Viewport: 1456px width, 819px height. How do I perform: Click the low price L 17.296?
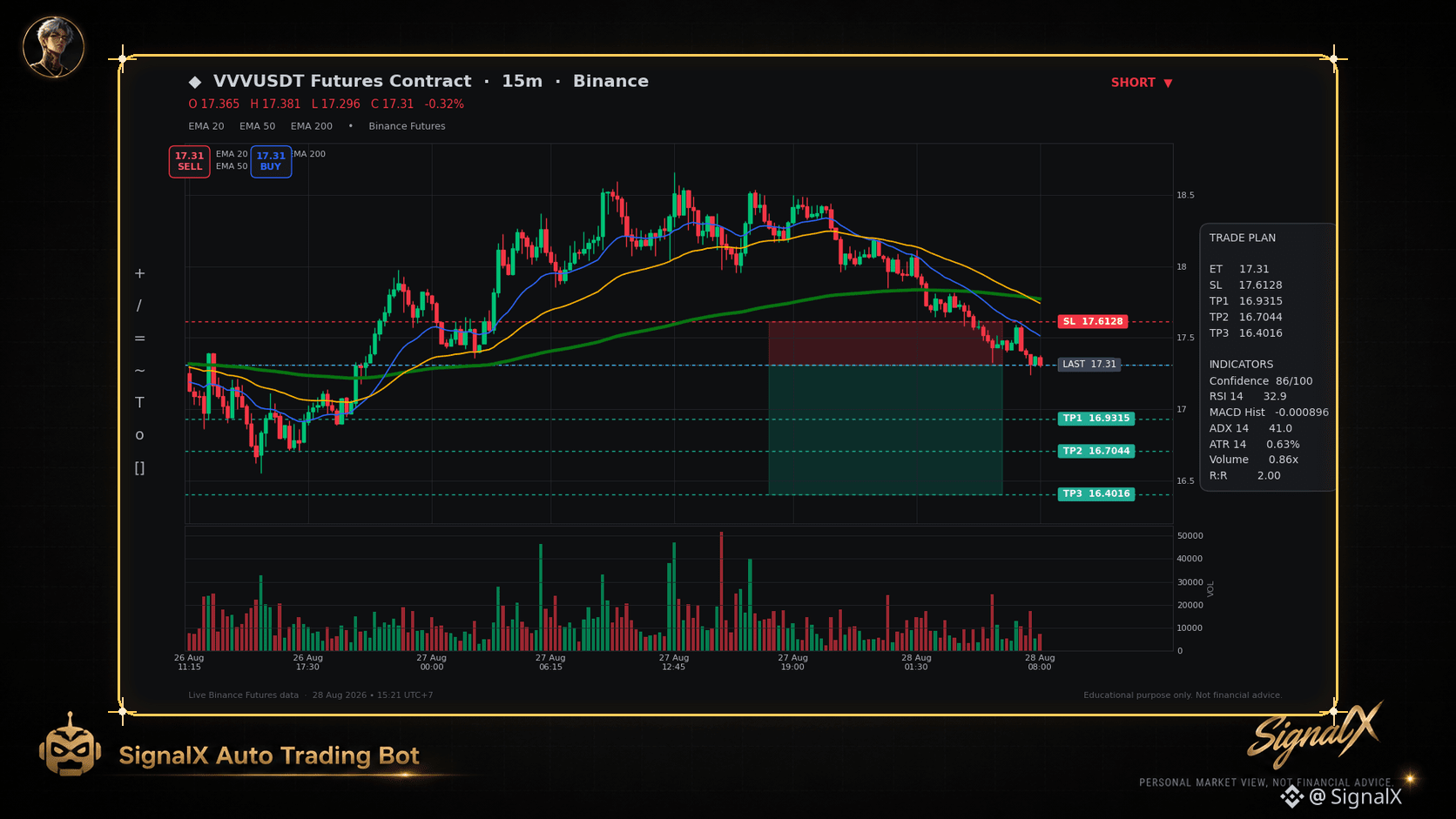336,104
